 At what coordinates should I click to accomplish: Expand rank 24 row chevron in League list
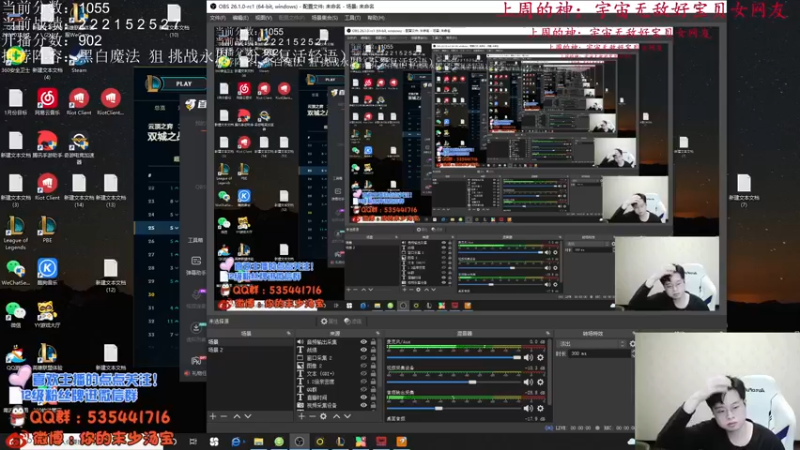(177, 215)
